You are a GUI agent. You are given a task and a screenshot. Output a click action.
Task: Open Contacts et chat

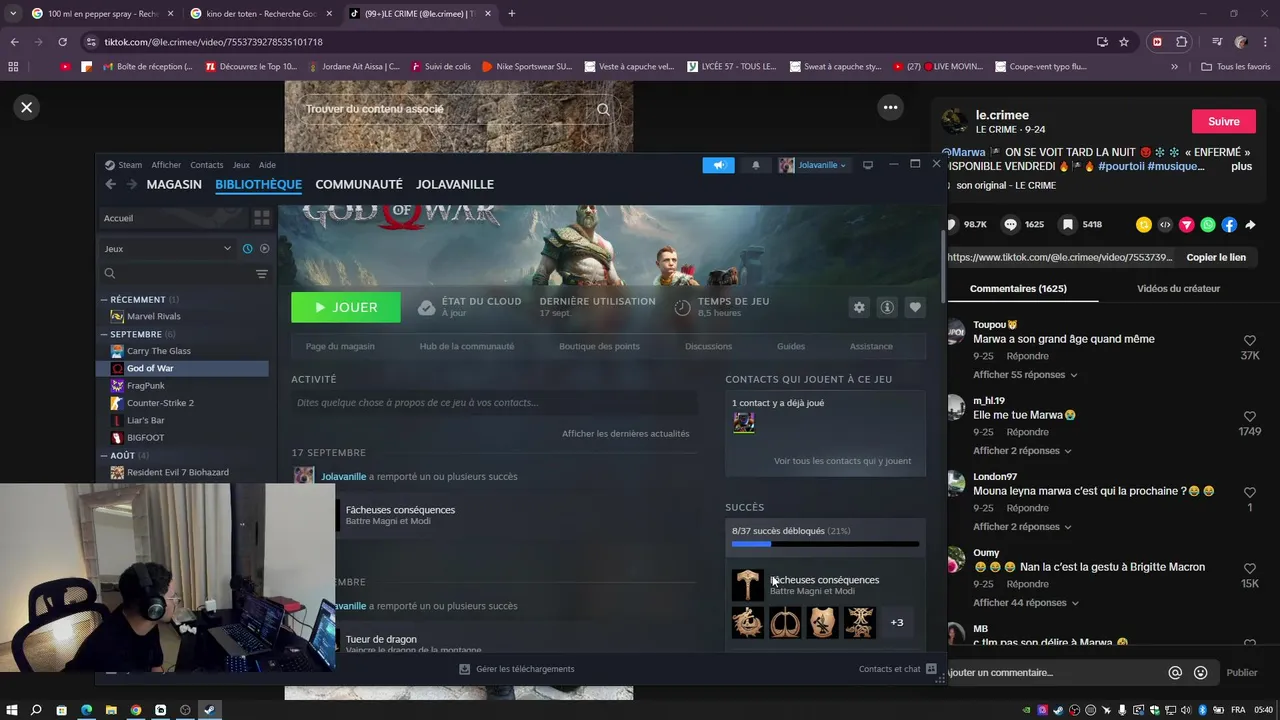(x=897, y=669)
